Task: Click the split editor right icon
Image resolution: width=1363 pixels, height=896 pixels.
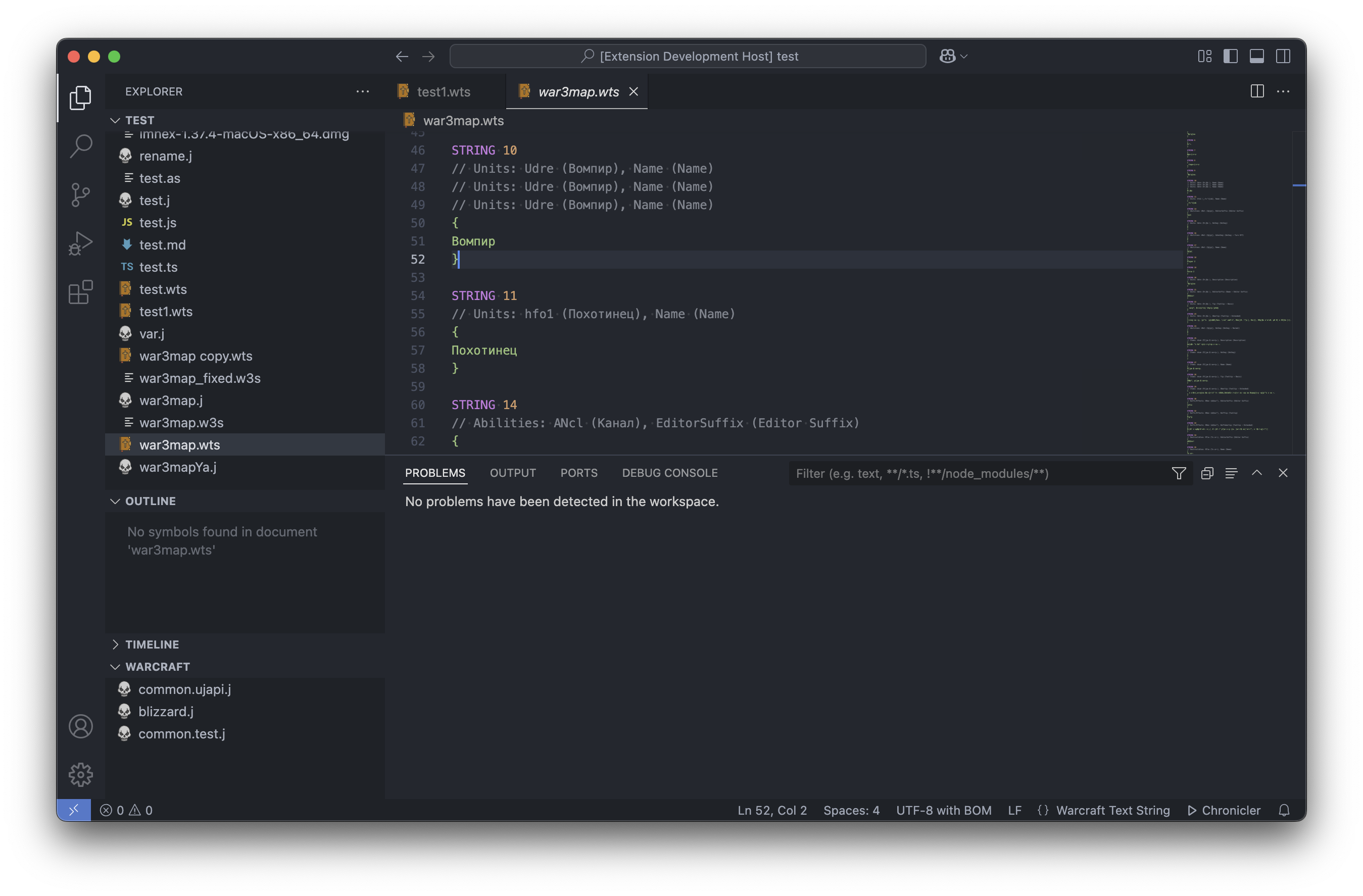Action: click(x=1256, y=91)
